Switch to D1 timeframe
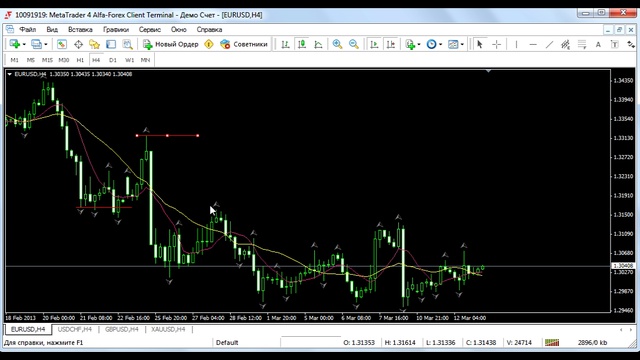 point(113,60)
